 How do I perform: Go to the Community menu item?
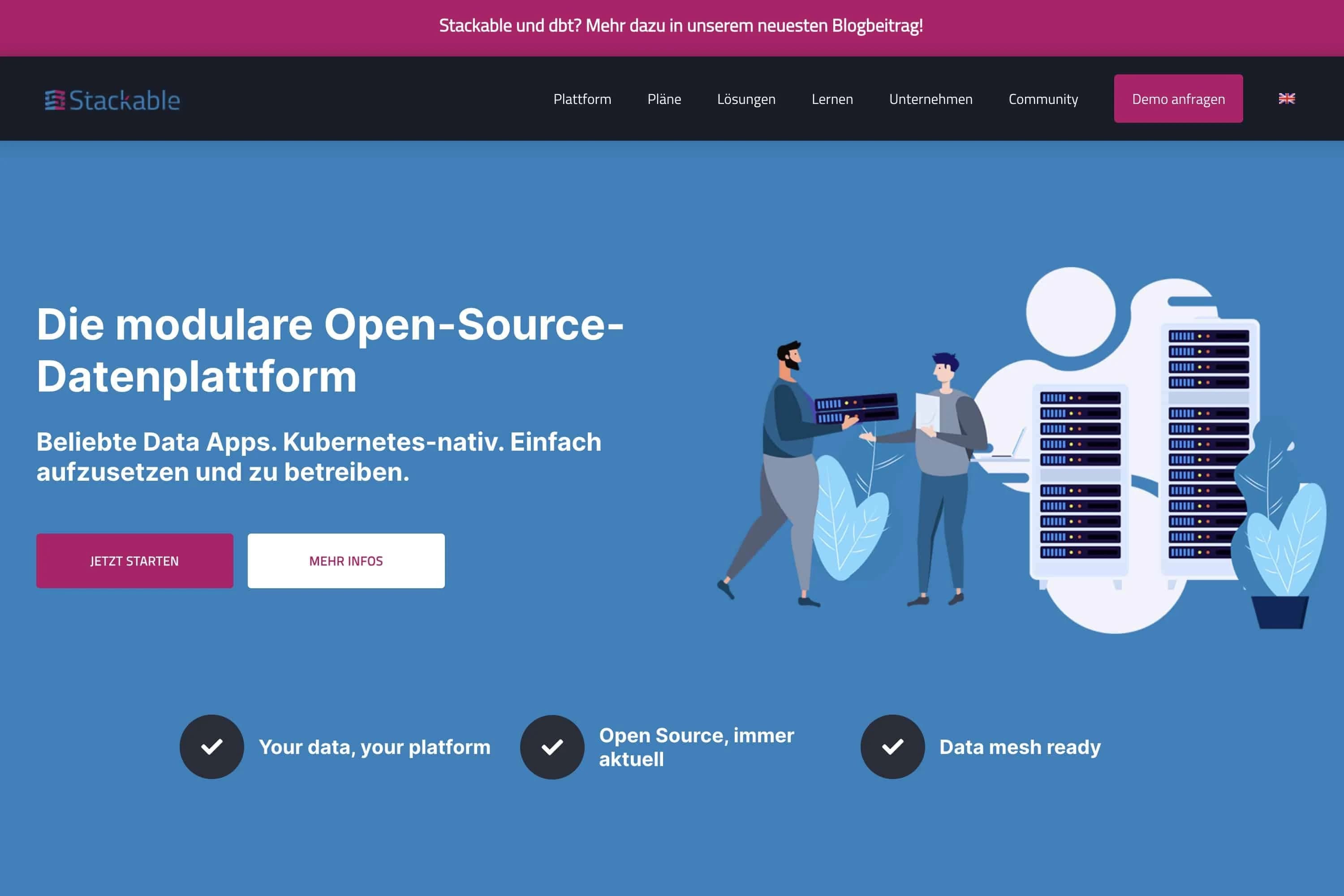point(1043,99)
